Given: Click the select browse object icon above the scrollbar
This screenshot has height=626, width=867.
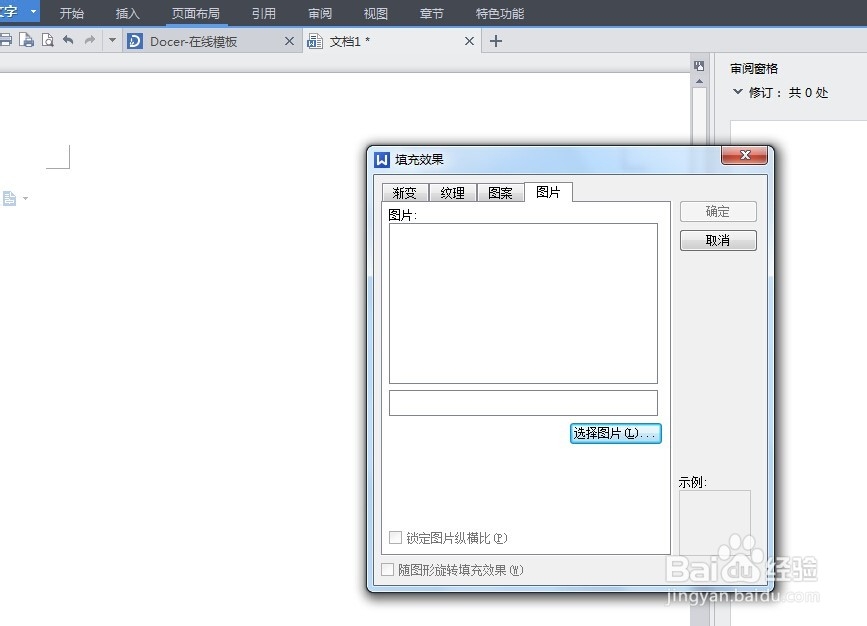Looking at the screenshot, I should point(698,66).
